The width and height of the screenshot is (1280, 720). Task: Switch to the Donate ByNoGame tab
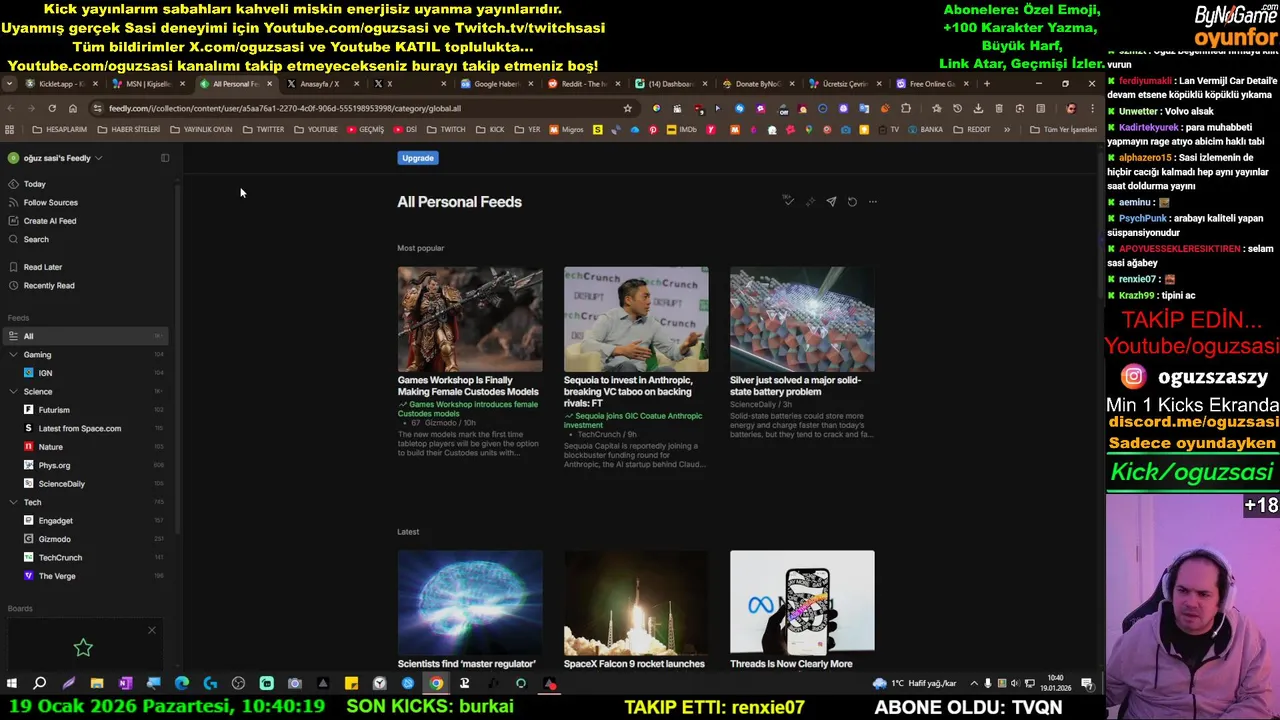tap(758, 84)
